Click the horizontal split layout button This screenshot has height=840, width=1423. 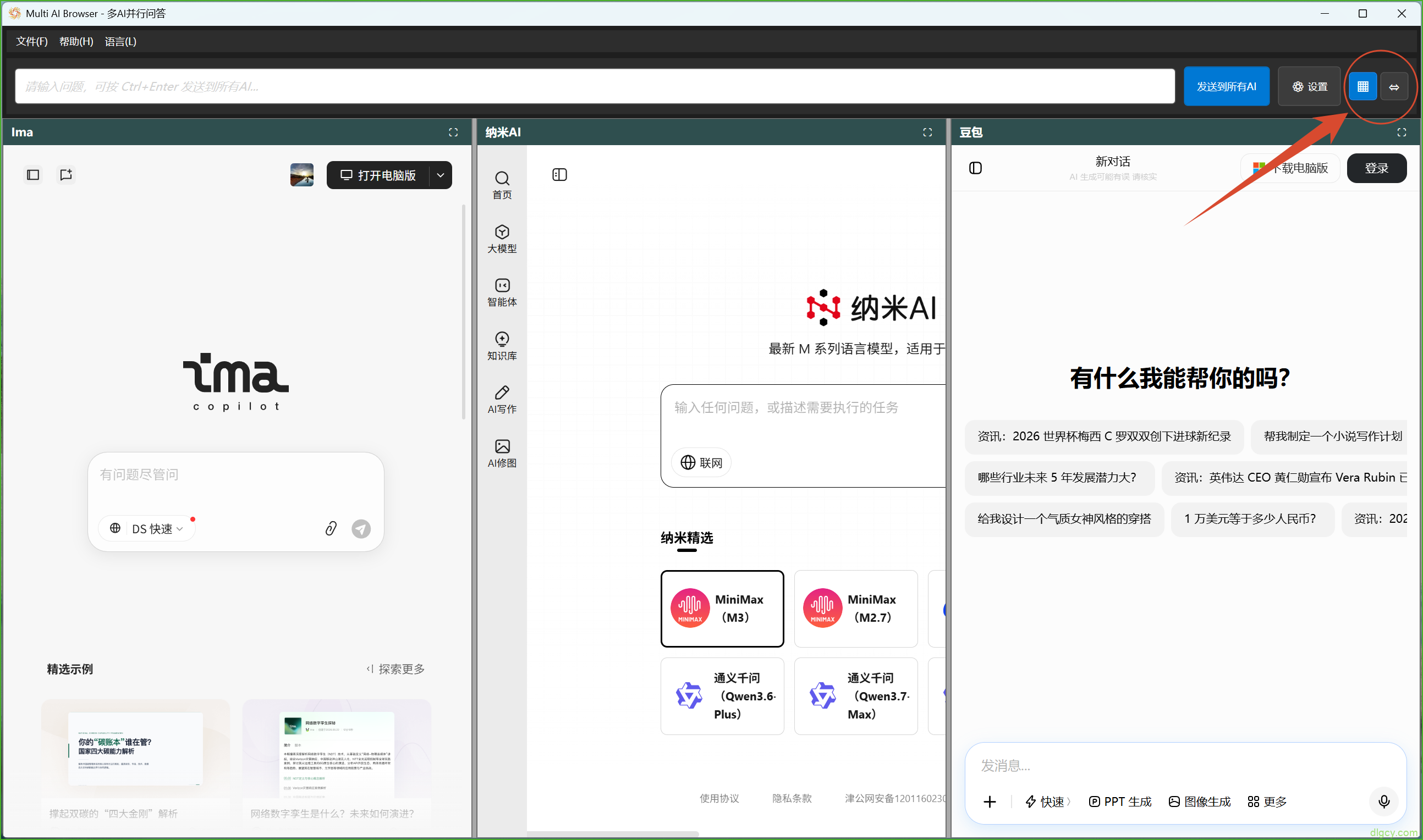coord(1394,87)
